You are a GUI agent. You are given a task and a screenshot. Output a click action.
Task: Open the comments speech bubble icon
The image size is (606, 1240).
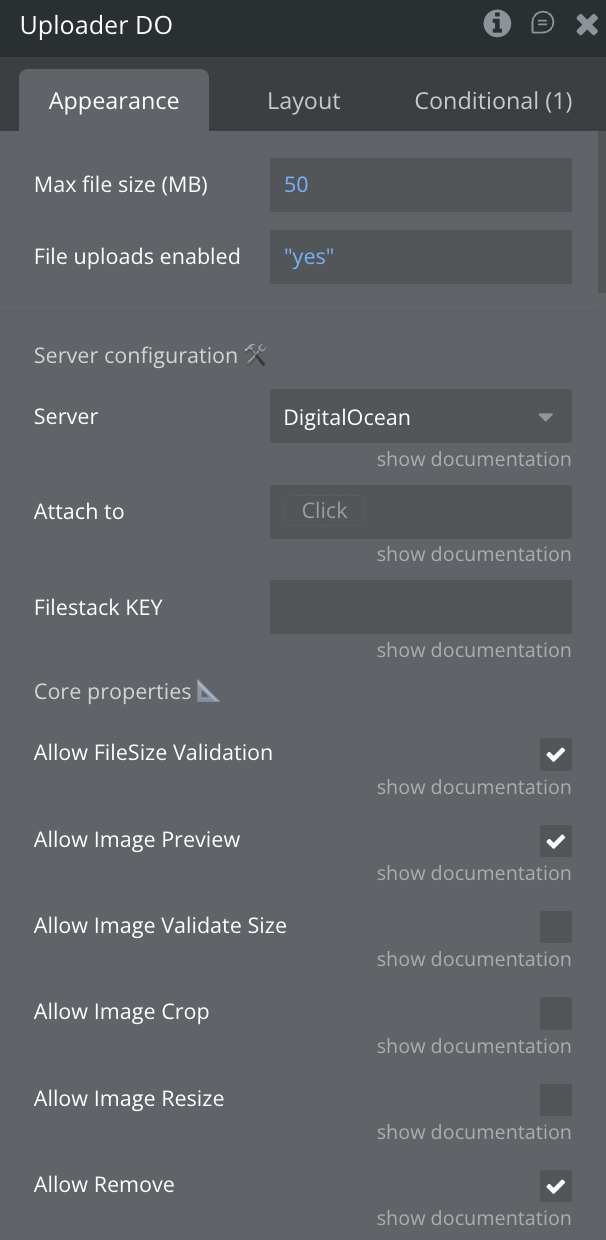point(542,24)
